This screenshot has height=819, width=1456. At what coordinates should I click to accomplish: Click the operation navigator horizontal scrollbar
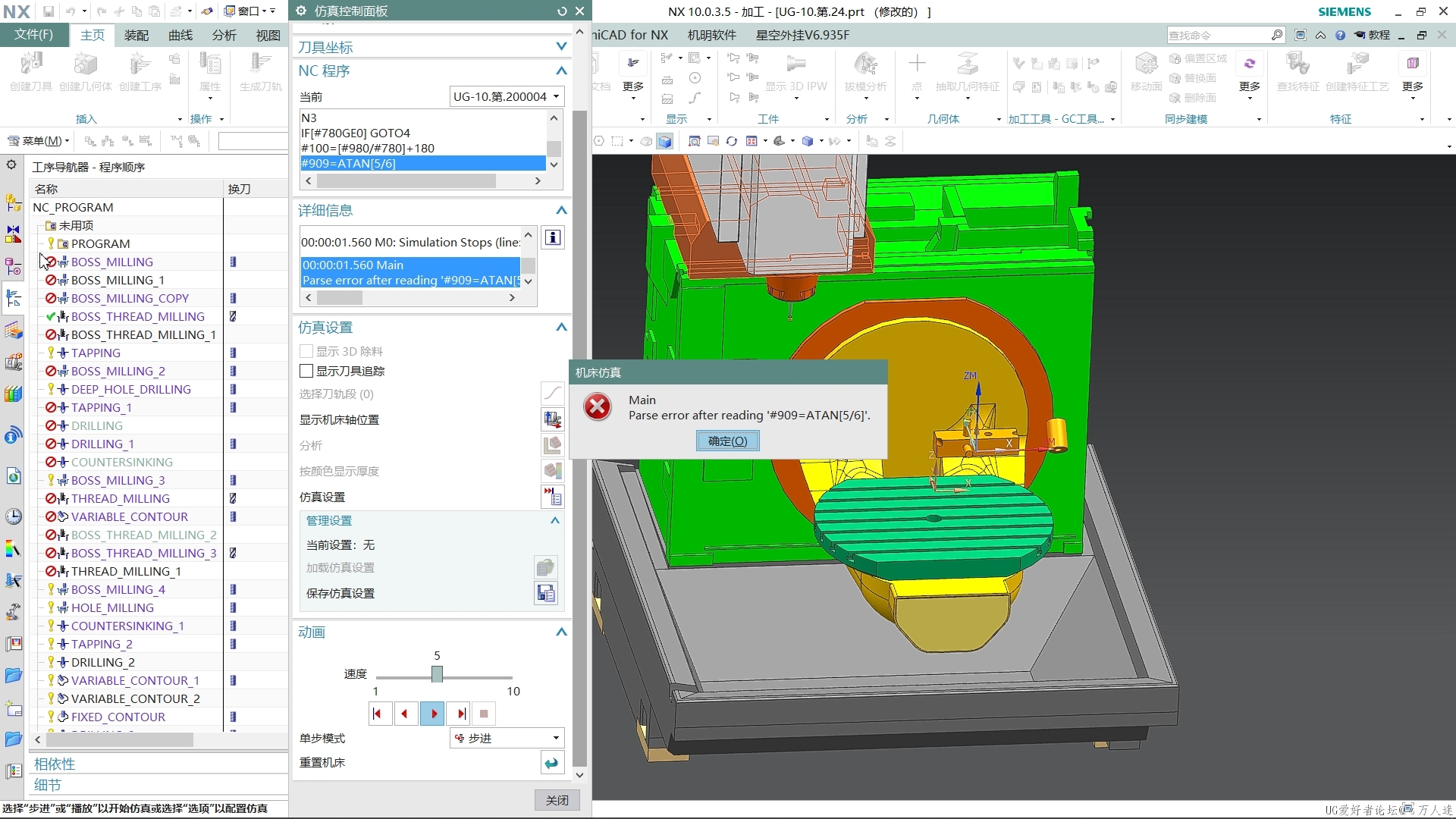pyautogui.click(x=120, y=739)
